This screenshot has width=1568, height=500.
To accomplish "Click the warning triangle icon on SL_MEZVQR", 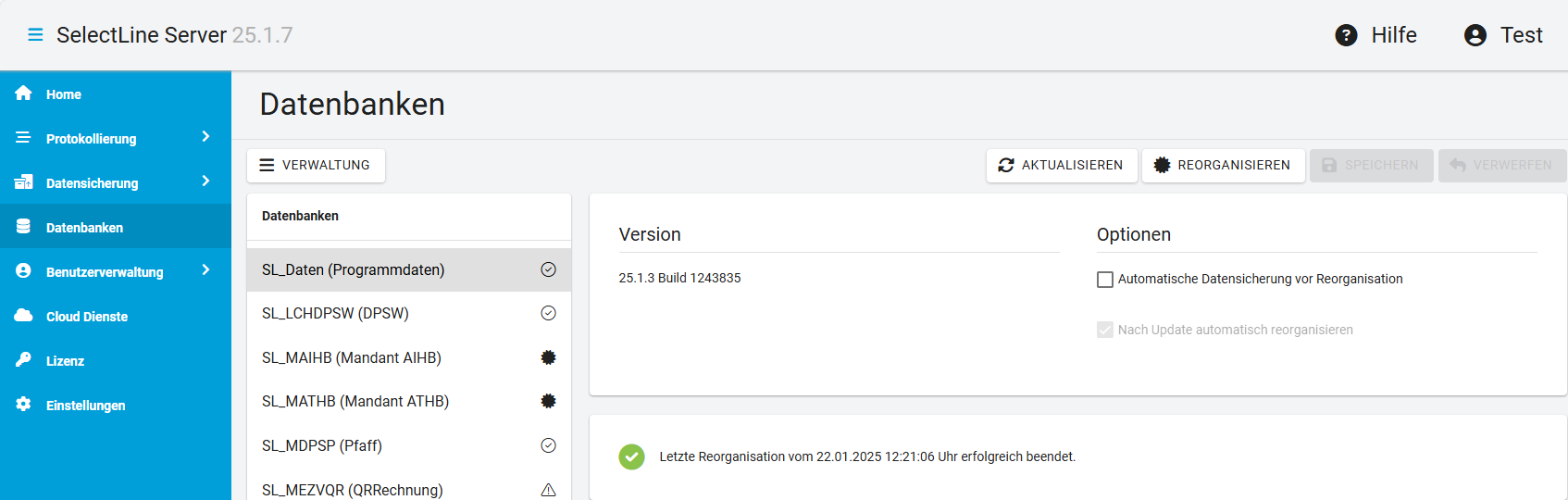I will point(548,490).
